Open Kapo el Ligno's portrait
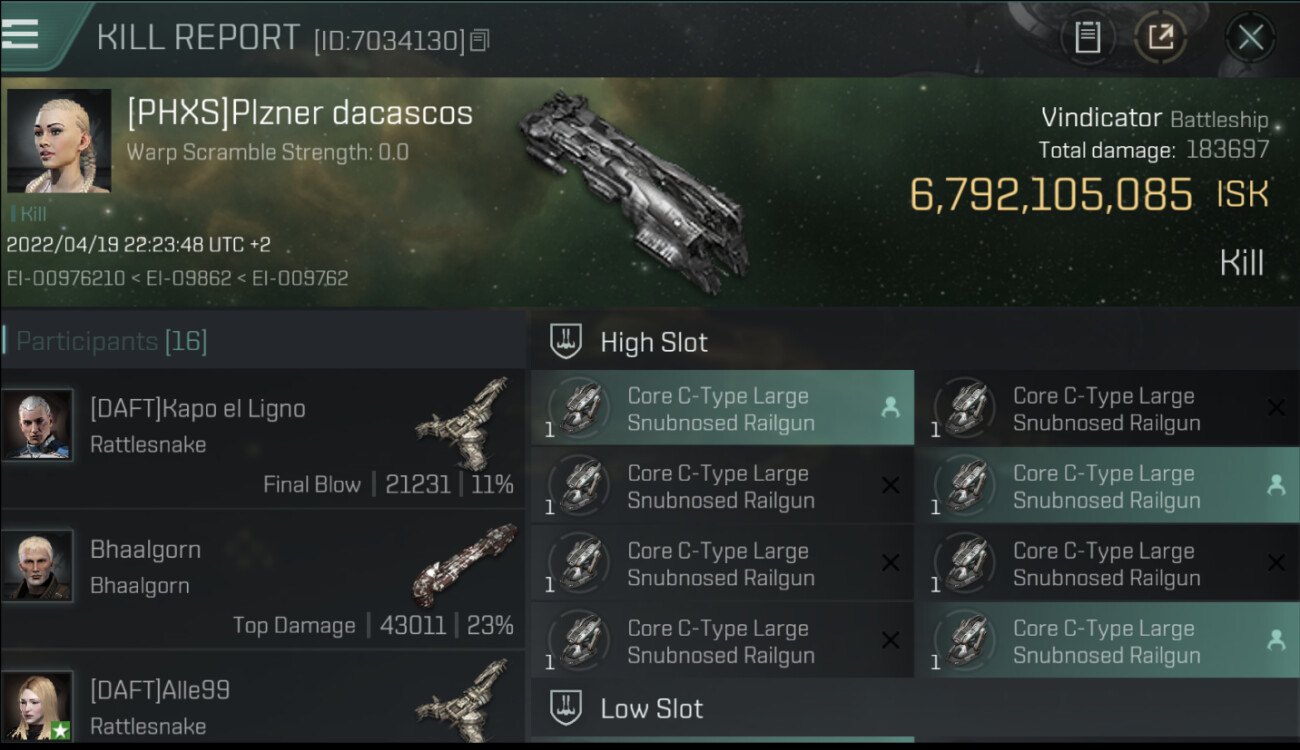 click(x=37, y=424)
